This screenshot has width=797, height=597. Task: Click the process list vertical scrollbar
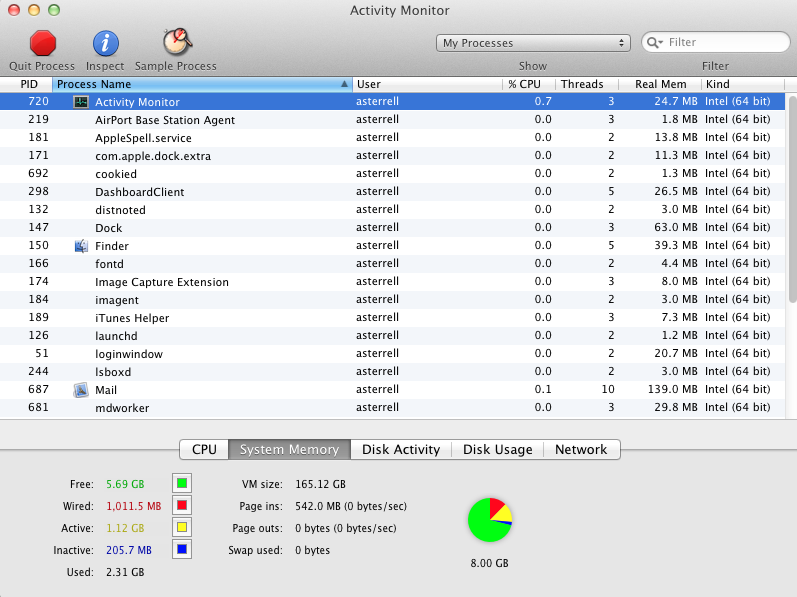[x=792, y=198]
